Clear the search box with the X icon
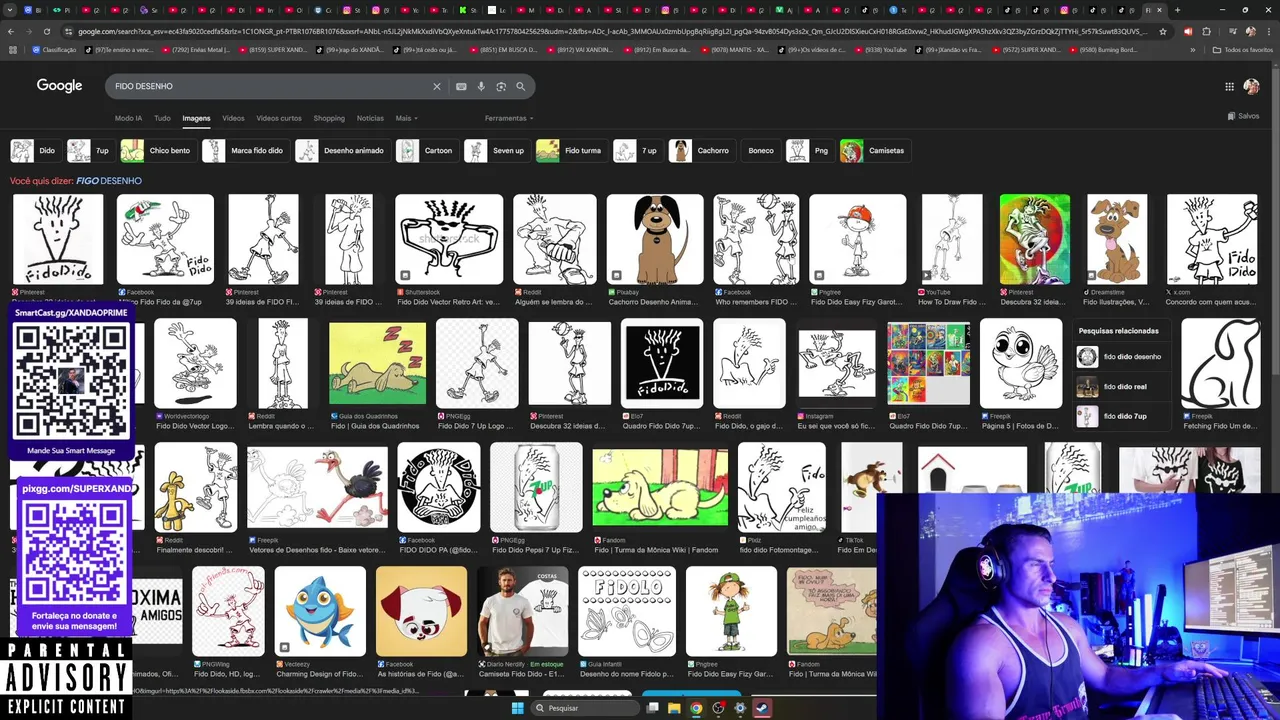The width and height of the screenshot is (1280, 720). 436,87
